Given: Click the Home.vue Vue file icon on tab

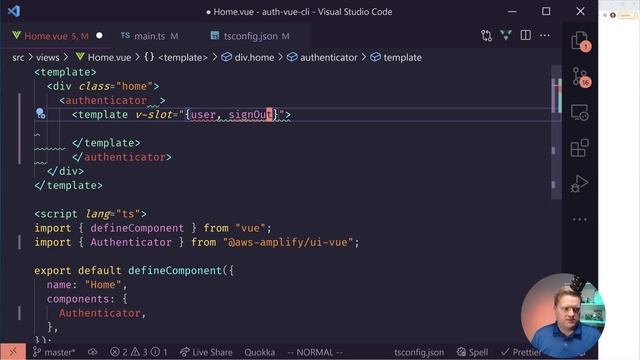Looking at the screenshot, I should [17, 36].
